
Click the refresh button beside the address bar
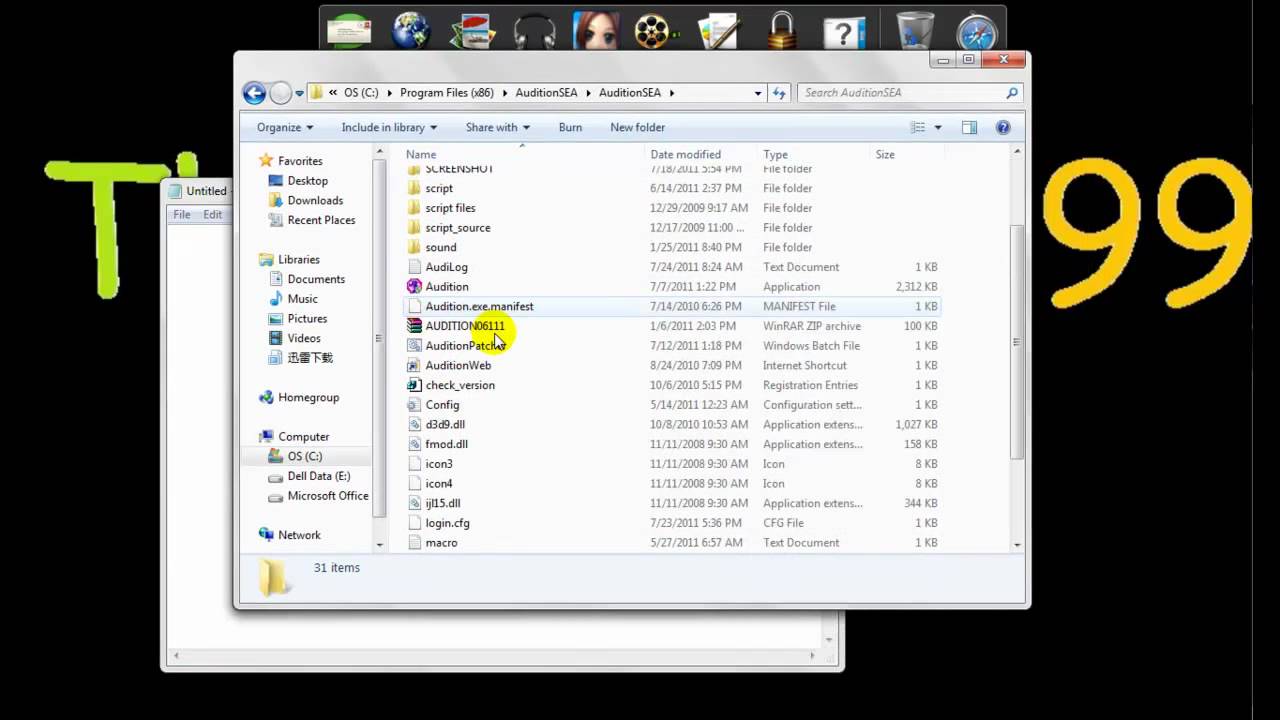[780, 93]
